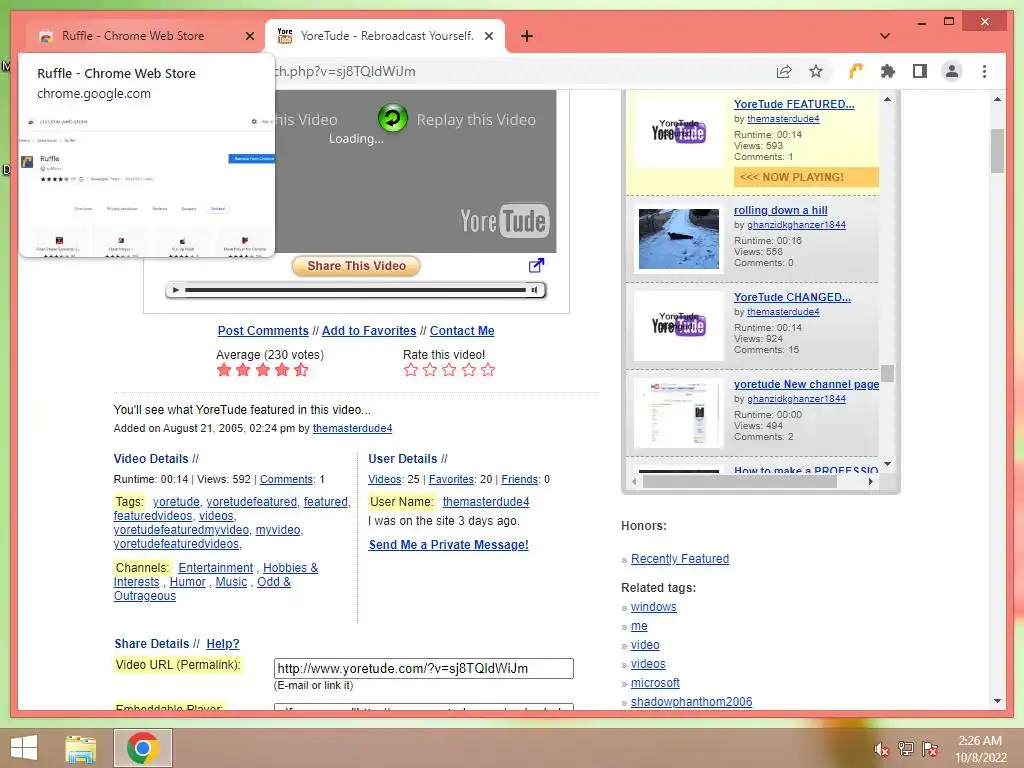The width and height of the screenshot is (1024, 768).
Task: Click the windows related tag
Action: coord(654,607)
